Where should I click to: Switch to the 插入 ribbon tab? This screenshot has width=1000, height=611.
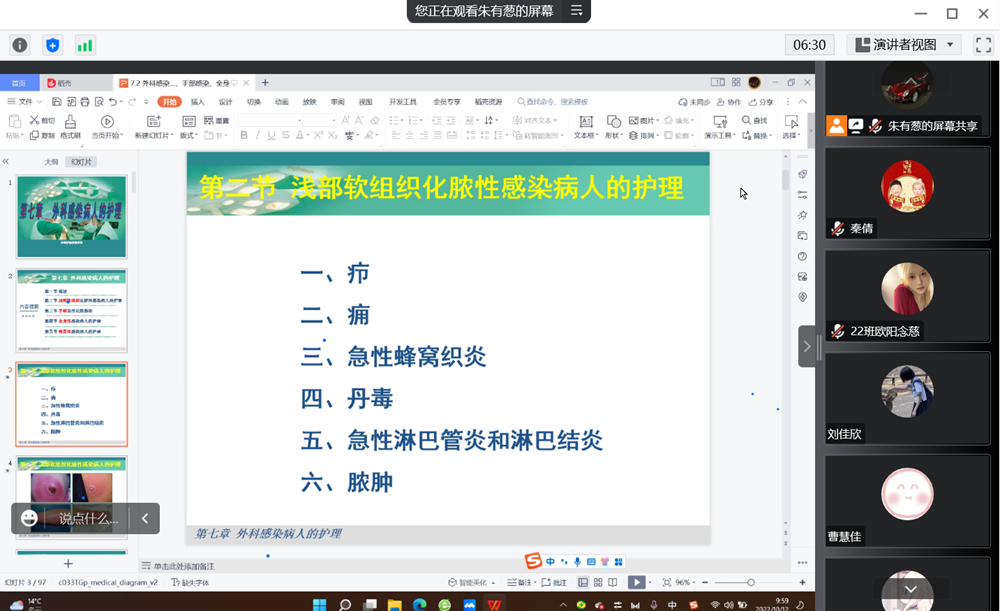pyautogui.click(x=196, y=102)
